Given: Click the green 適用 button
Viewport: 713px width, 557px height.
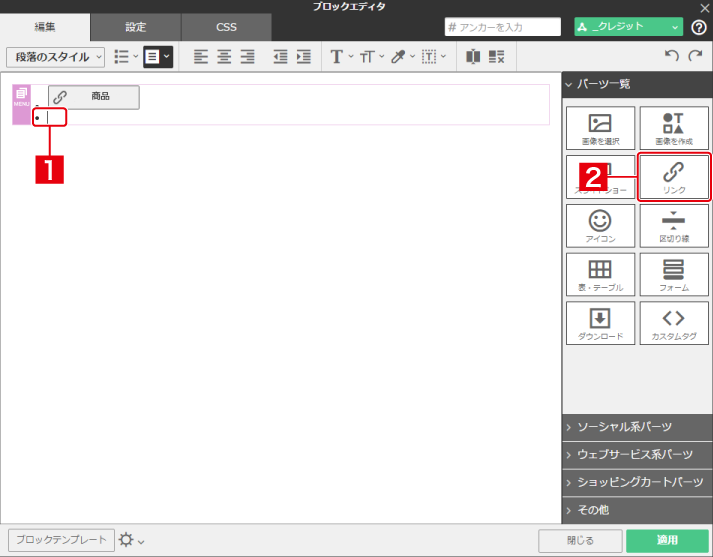Looking at the screenshot, I should click(667, 541).
